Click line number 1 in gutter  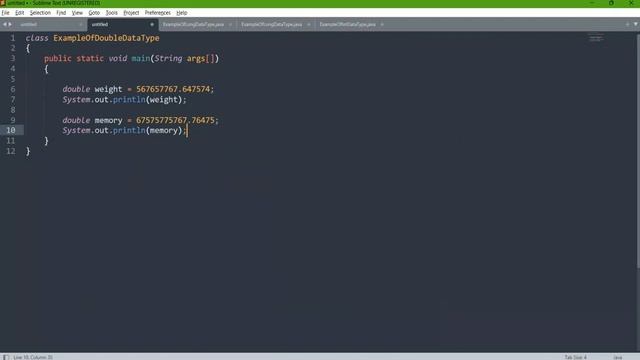tap(13, 38)
